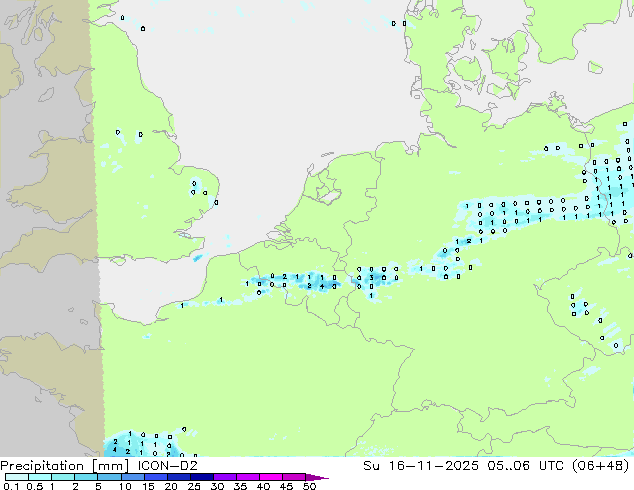Screen dimensions: 634x490
Task: Select the 35–40 mm legend color
Action: coord(247,477)
